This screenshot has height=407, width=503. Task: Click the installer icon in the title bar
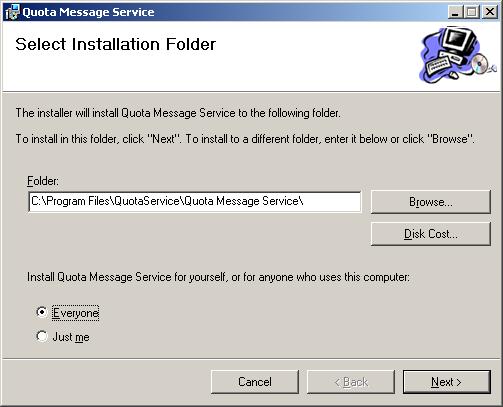pos(12,12)
